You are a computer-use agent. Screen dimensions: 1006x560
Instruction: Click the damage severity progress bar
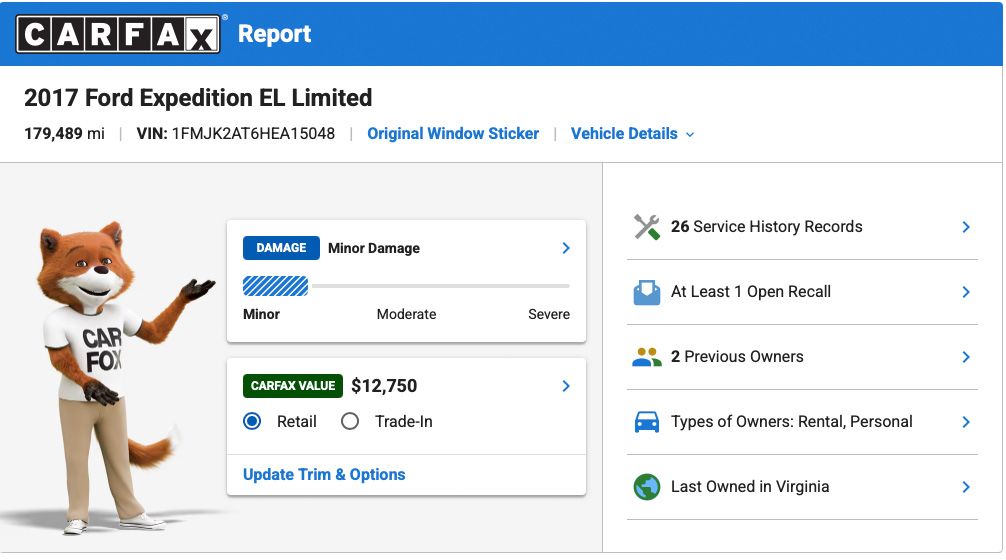(x=406, y=286)
